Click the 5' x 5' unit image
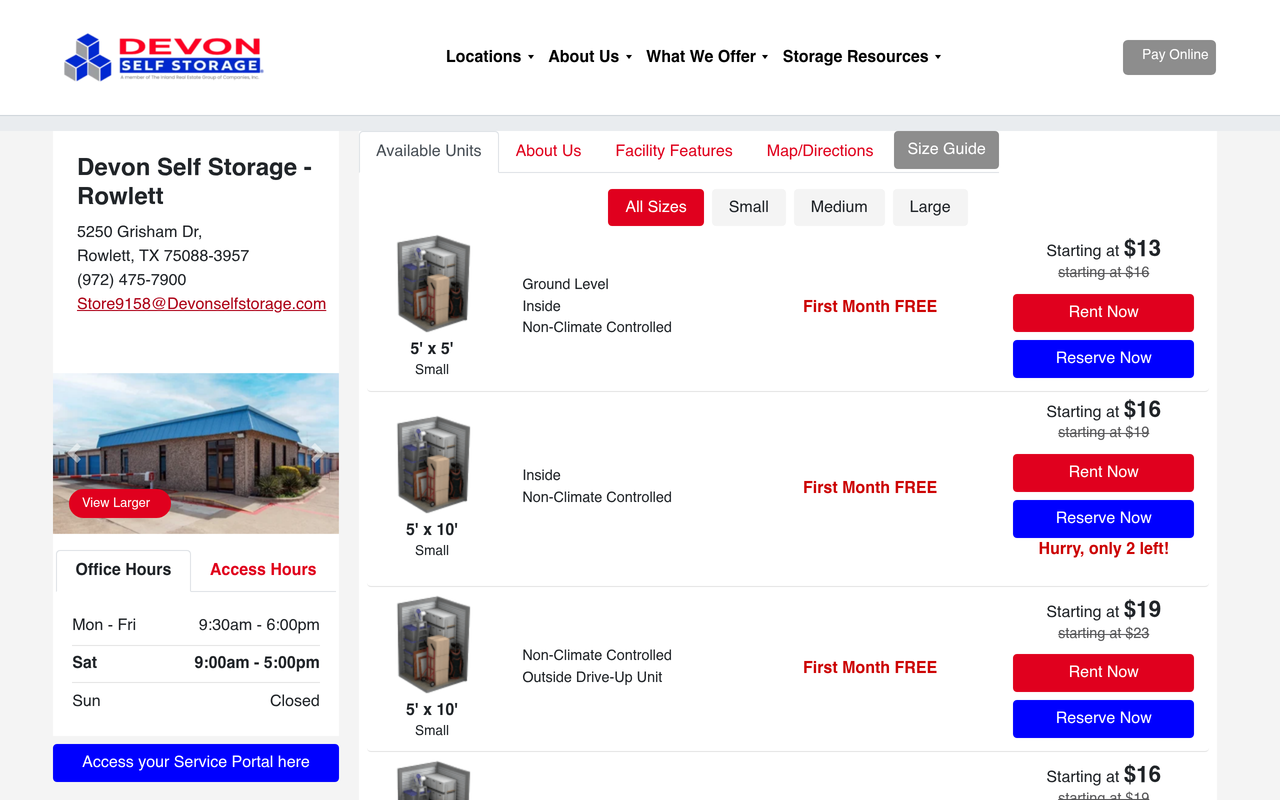This screenshot has height=800, width=1280. pos(433,284)
